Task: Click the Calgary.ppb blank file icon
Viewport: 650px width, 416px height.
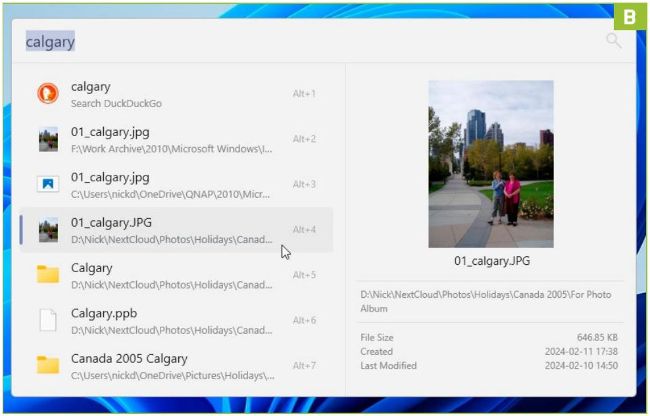Action: click(48, 320)
